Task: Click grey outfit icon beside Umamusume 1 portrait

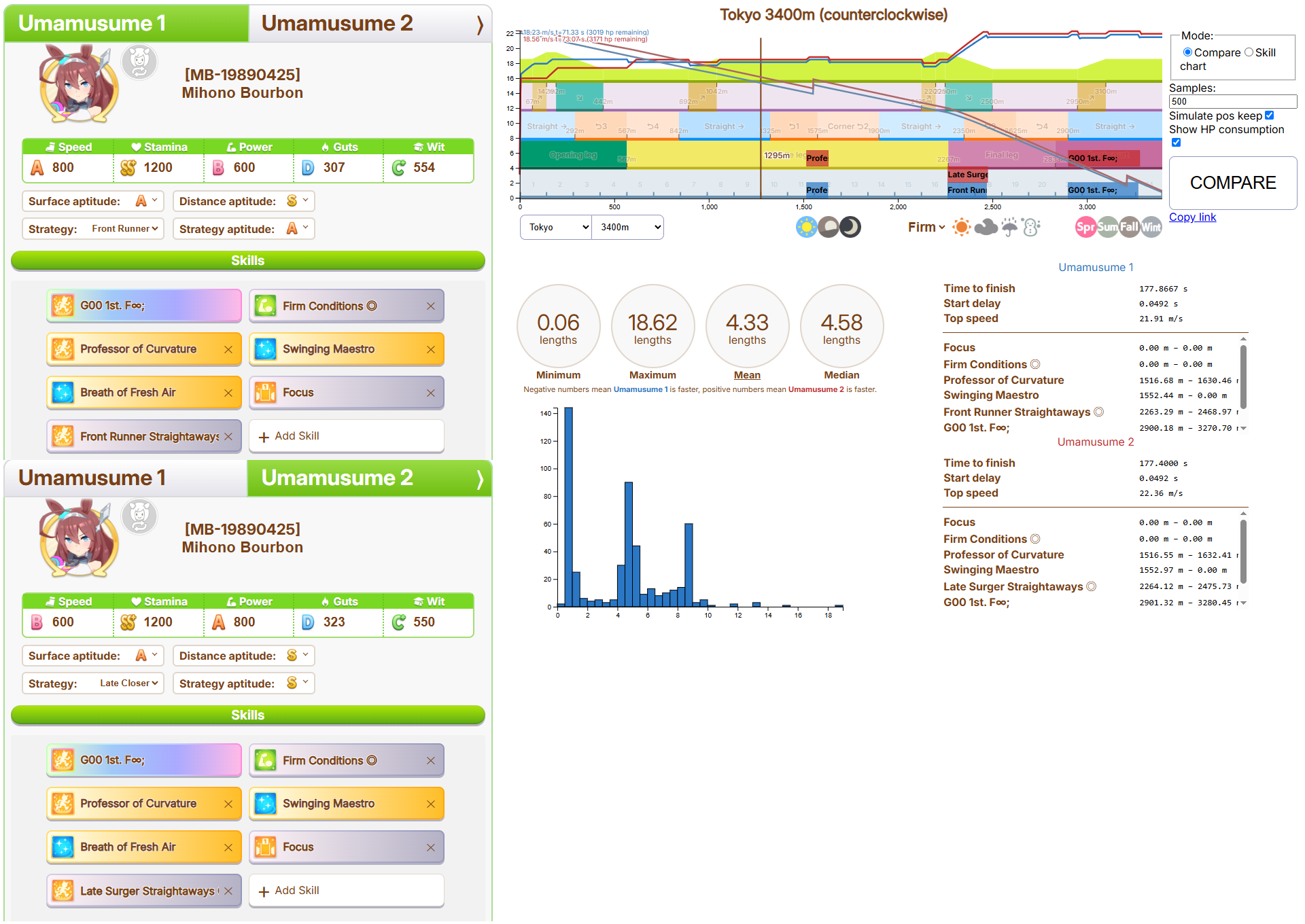Action: tap(139, 63)
